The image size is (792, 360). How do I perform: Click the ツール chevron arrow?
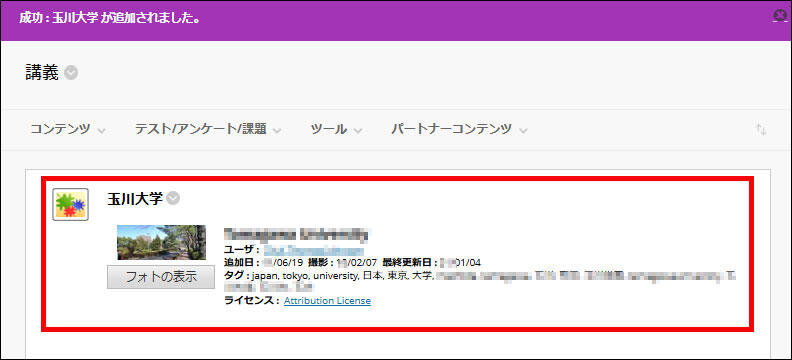tap(358, 130)
